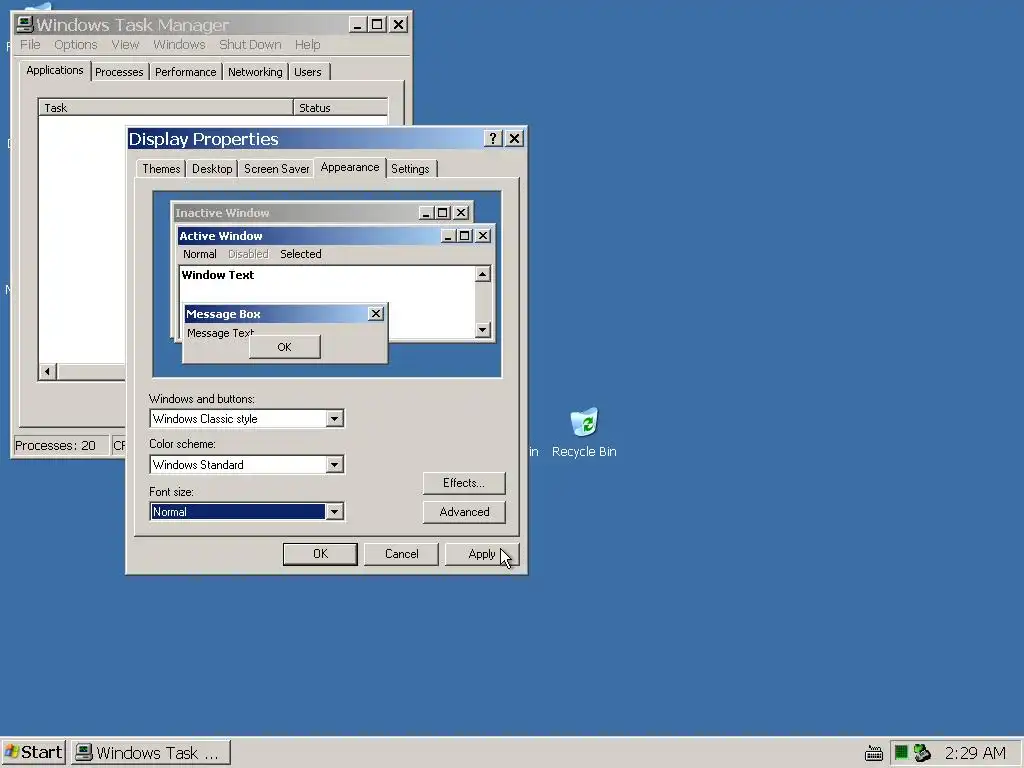
Task: Maximize the Windows Task Manager window
Action: [377, 25]
